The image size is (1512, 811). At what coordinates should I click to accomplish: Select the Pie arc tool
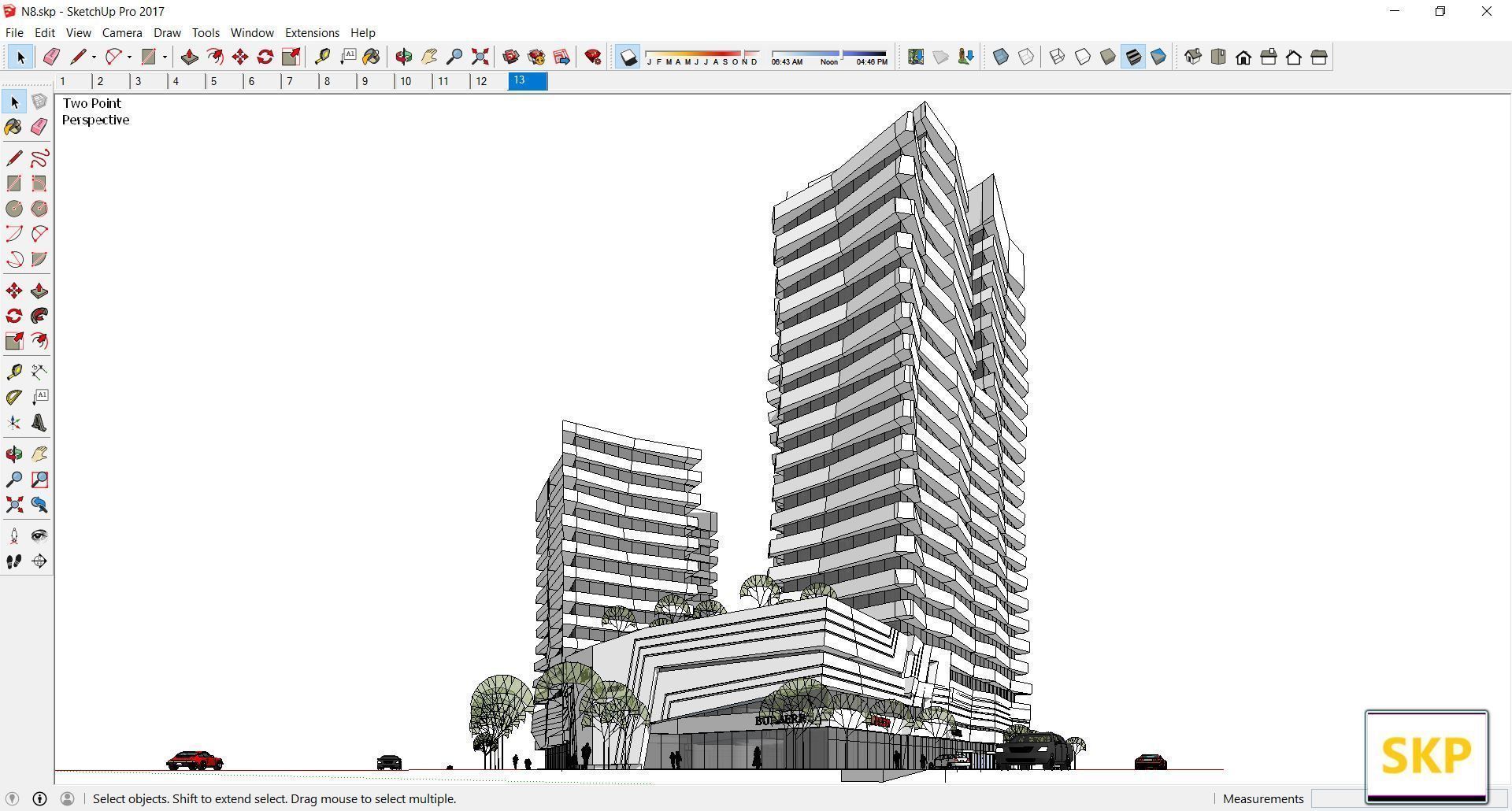(x=39, y=259)
